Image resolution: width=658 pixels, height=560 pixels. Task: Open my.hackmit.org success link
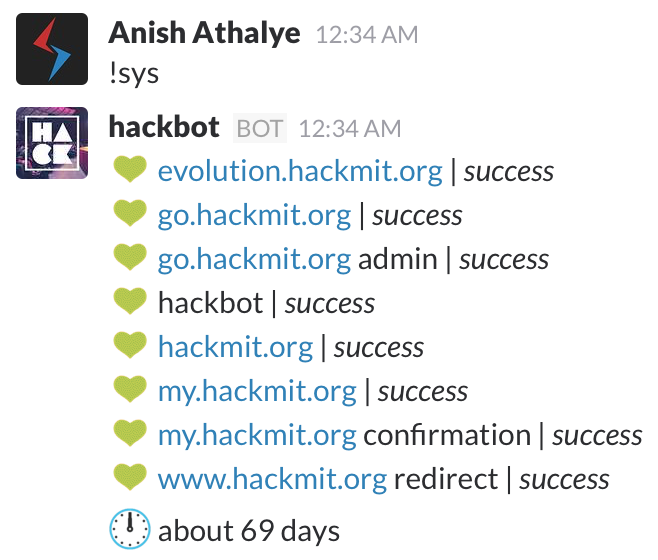[257, 392]
